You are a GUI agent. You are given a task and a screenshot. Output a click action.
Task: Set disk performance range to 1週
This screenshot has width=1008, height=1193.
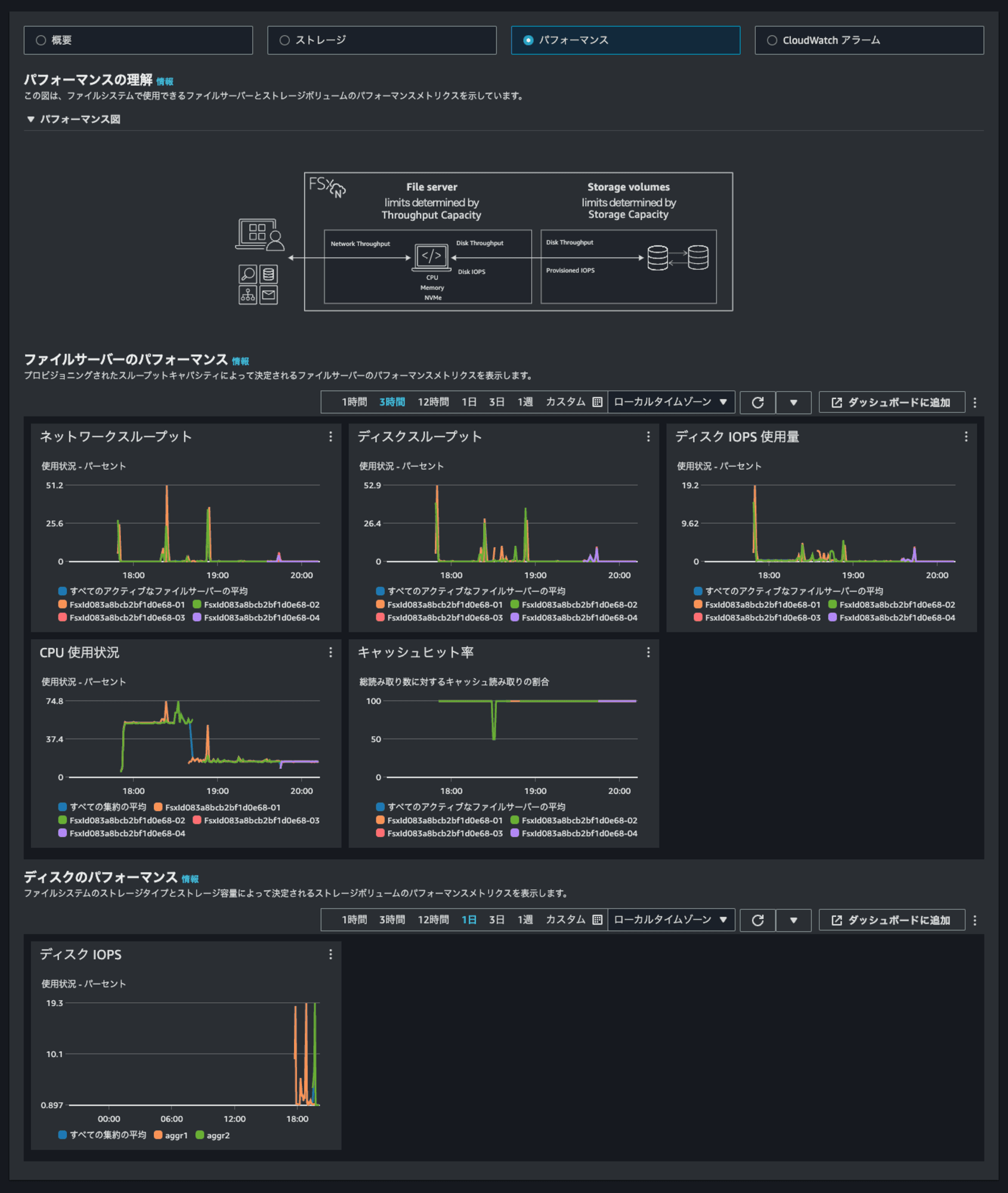click(525, 920)
